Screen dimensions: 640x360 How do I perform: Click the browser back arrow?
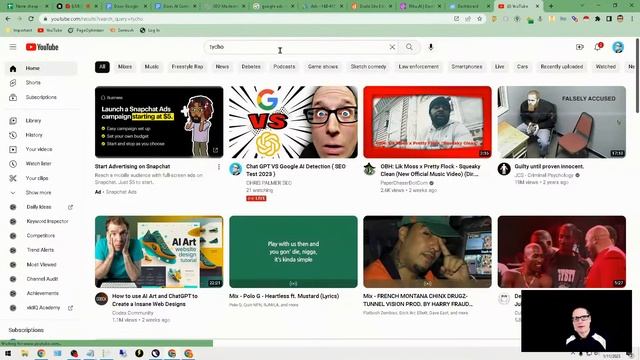tap(8, 19)
